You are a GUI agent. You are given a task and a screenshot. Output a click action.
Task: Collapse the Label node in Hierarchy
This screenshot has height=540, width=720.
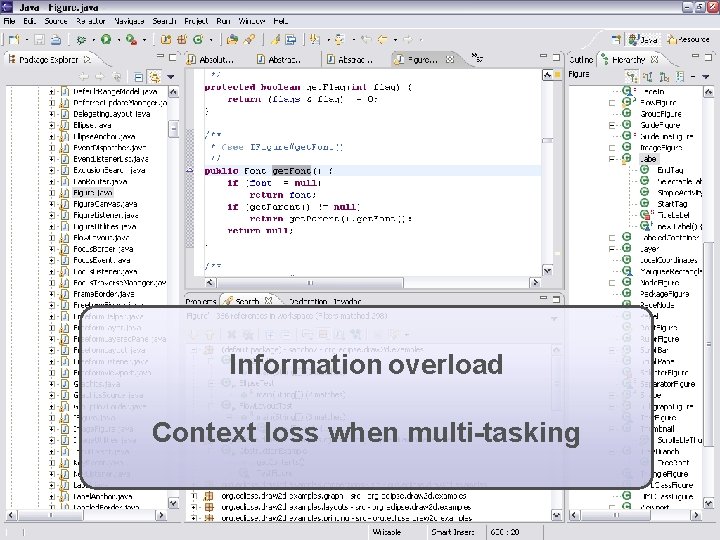(612, 159)
